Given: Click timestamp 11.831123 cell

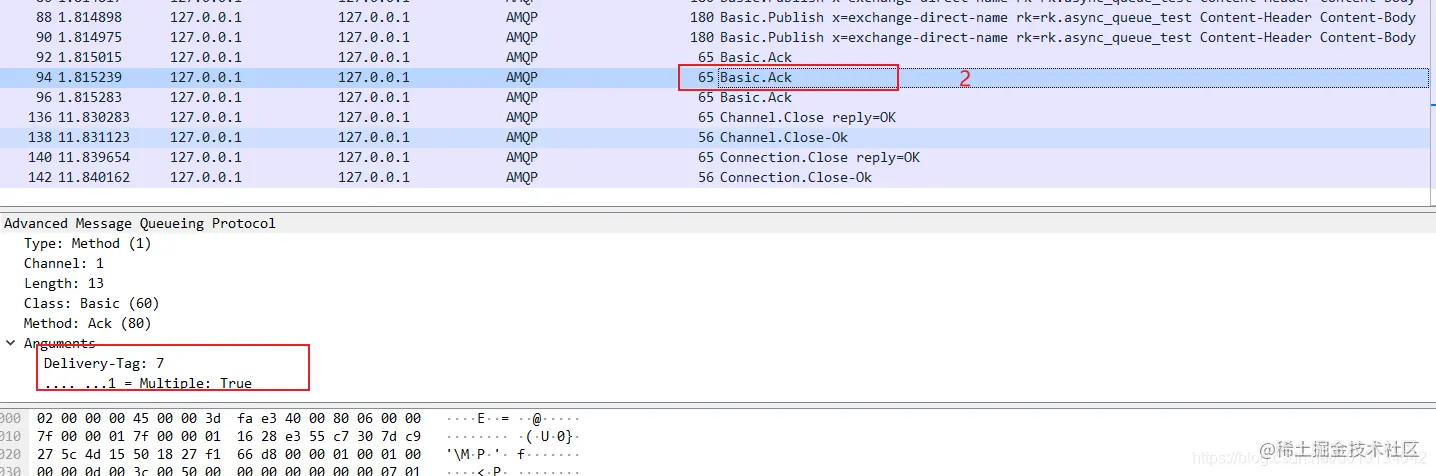Looking at the screenshot, I should [x=94, y=137].
